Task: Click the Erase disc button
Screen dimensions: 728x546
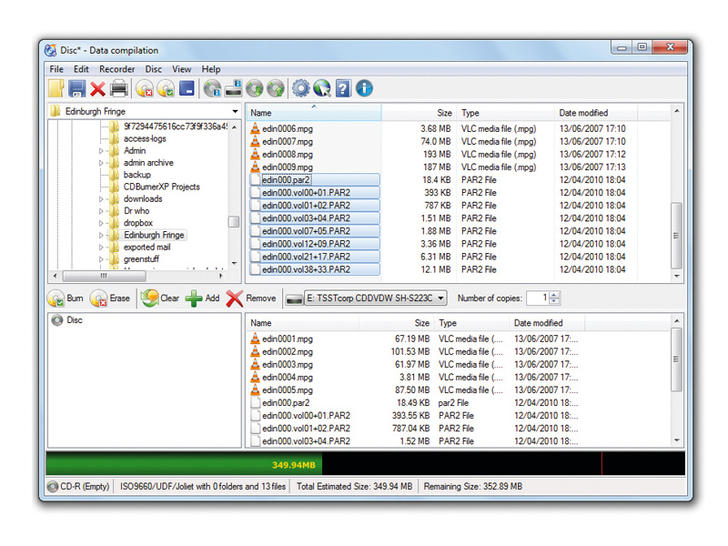Action: (110, 298)
